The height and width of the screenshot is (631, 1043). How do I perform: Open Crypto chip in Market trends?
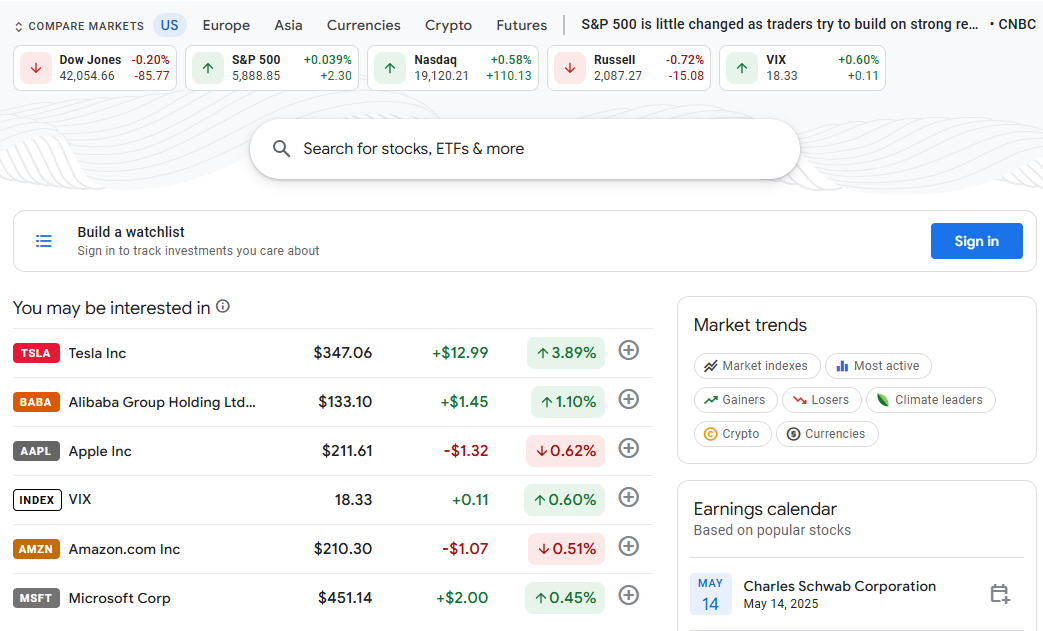click(732, 434)
